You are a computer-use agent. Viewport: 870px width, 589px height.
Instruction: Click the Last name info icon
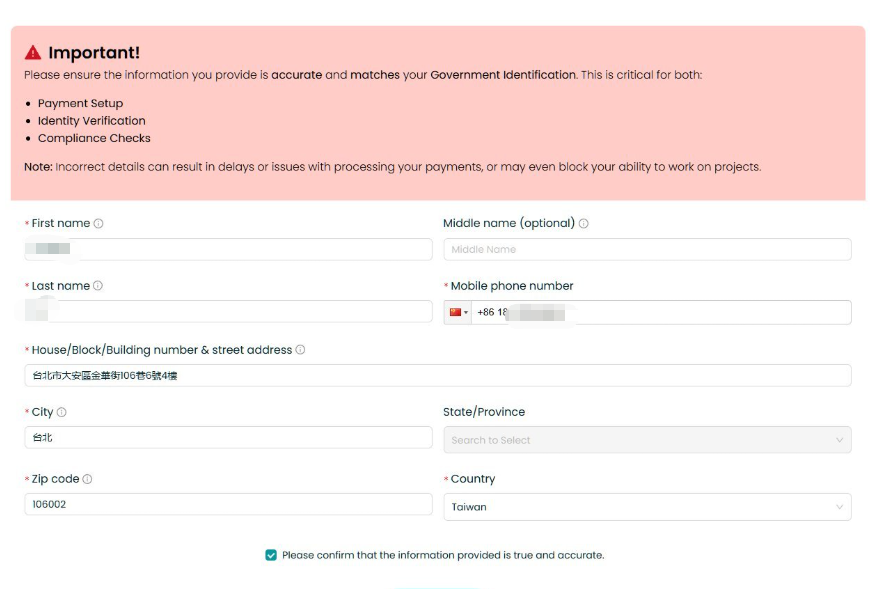pyautogui.click(x=98, y=286)
